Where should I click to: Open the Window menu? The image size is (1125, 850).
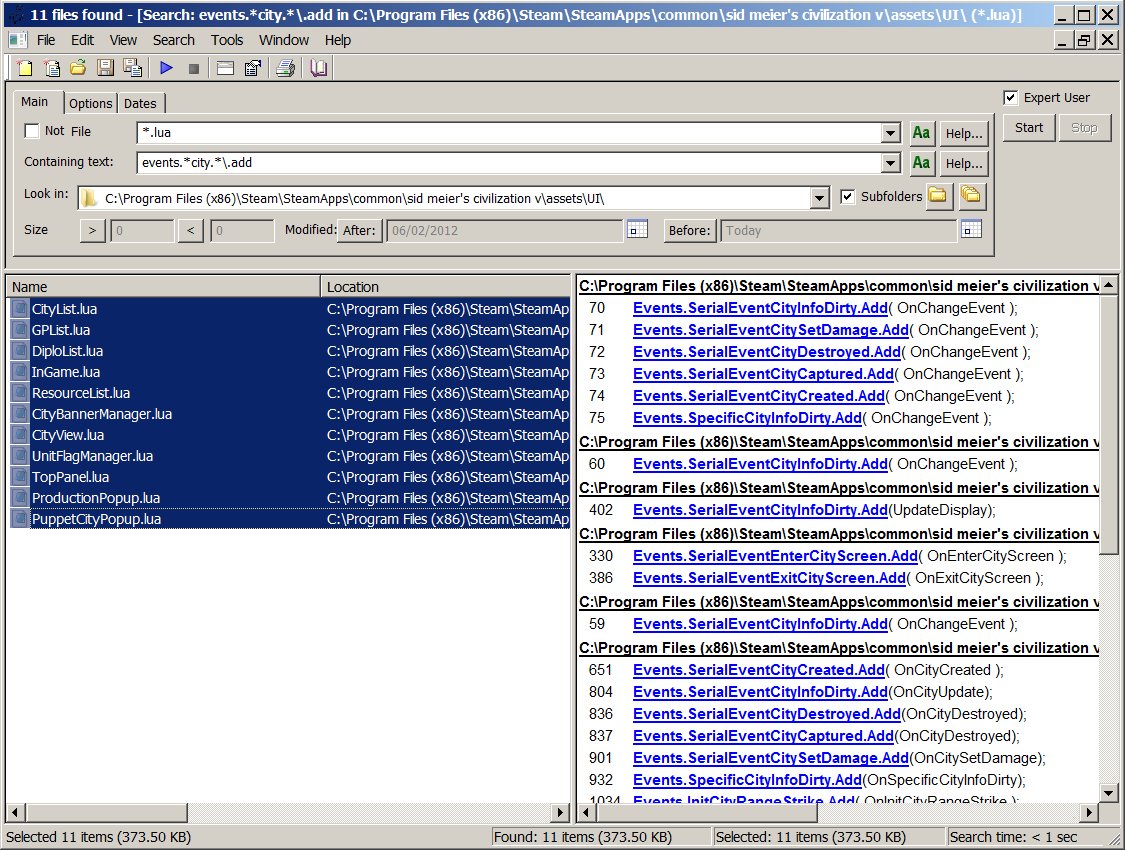[x=283, y=40]
